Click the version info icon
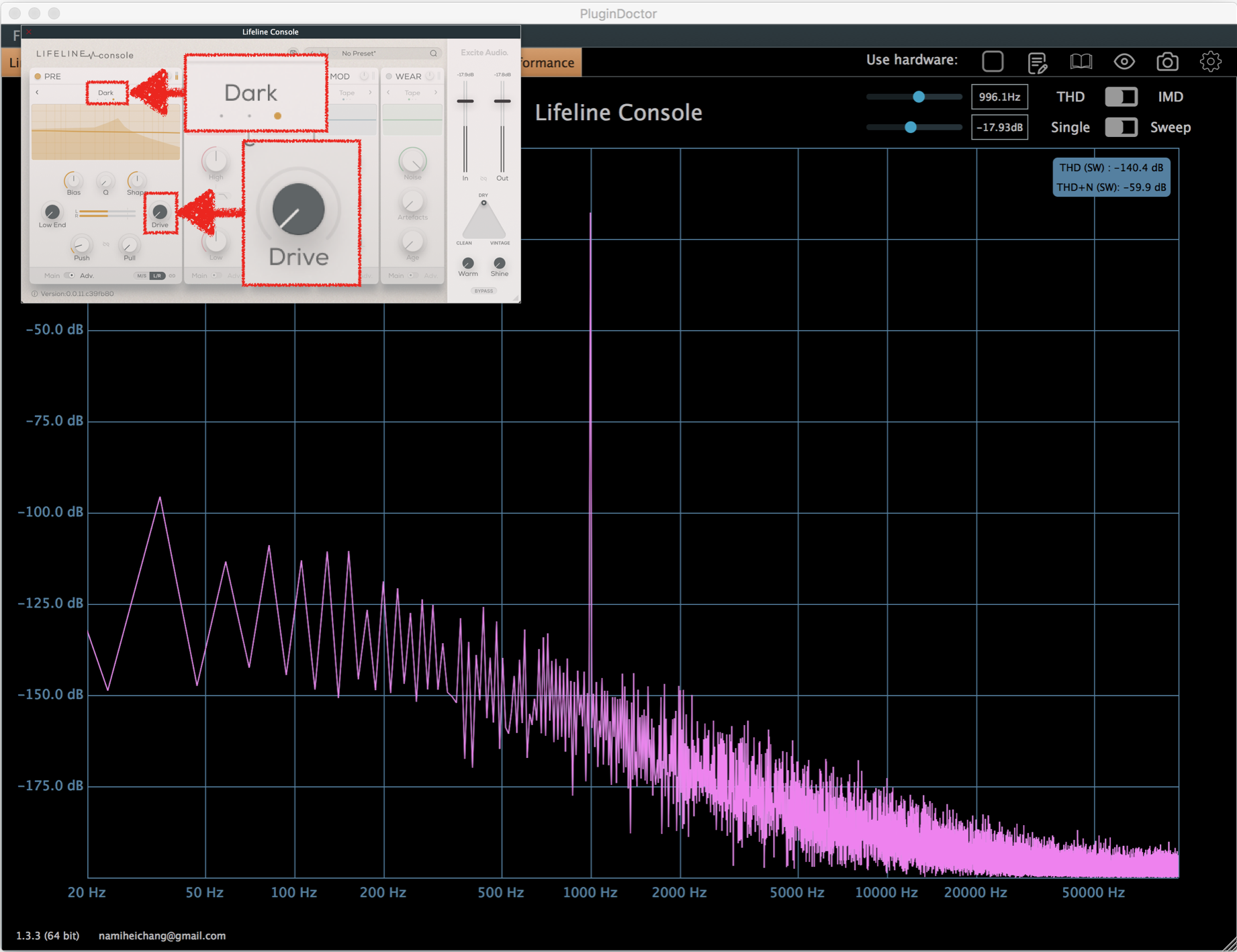The image size is (1237, 952). pyautogui.click(x=34, y=293)
